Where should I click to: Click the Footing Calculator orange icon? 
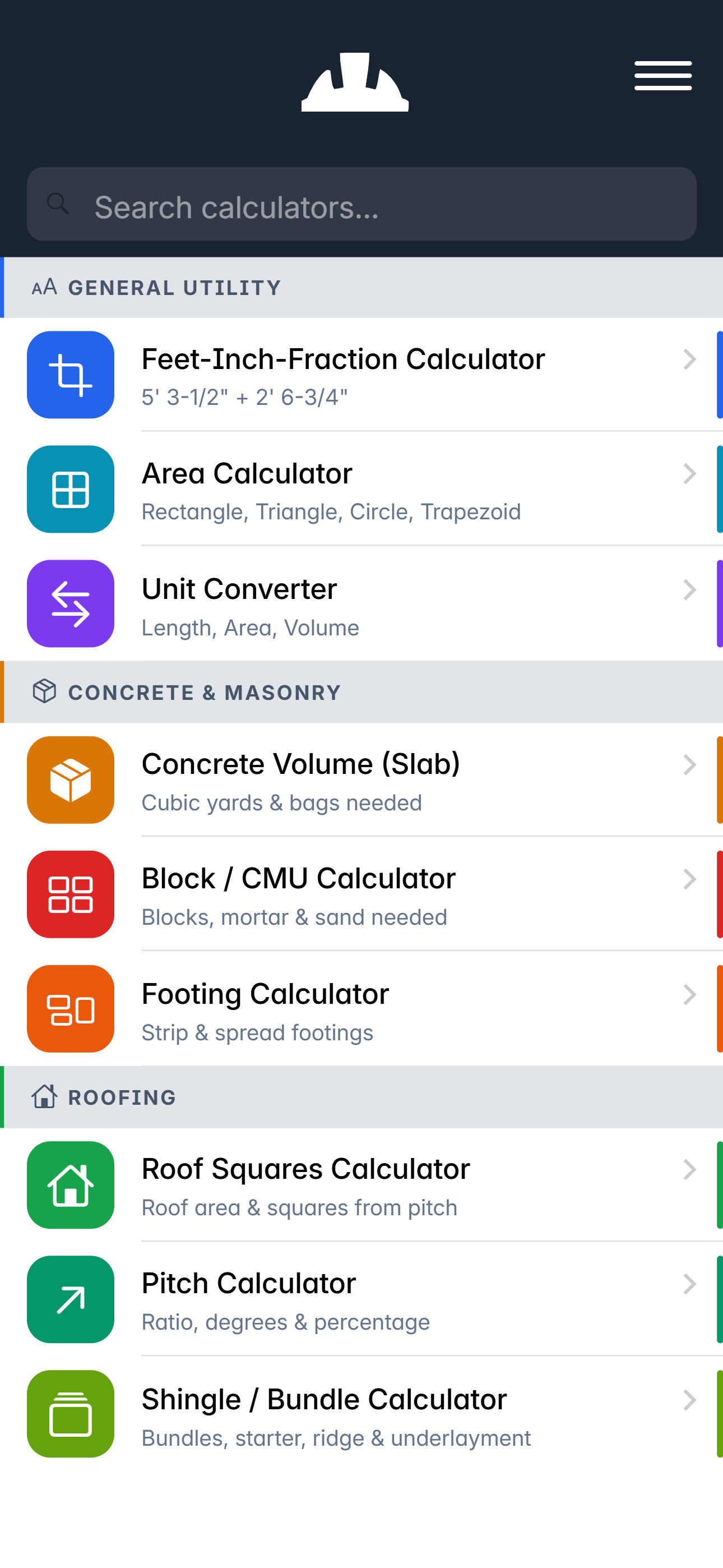pyautogui.click(x=70, y=1009)
